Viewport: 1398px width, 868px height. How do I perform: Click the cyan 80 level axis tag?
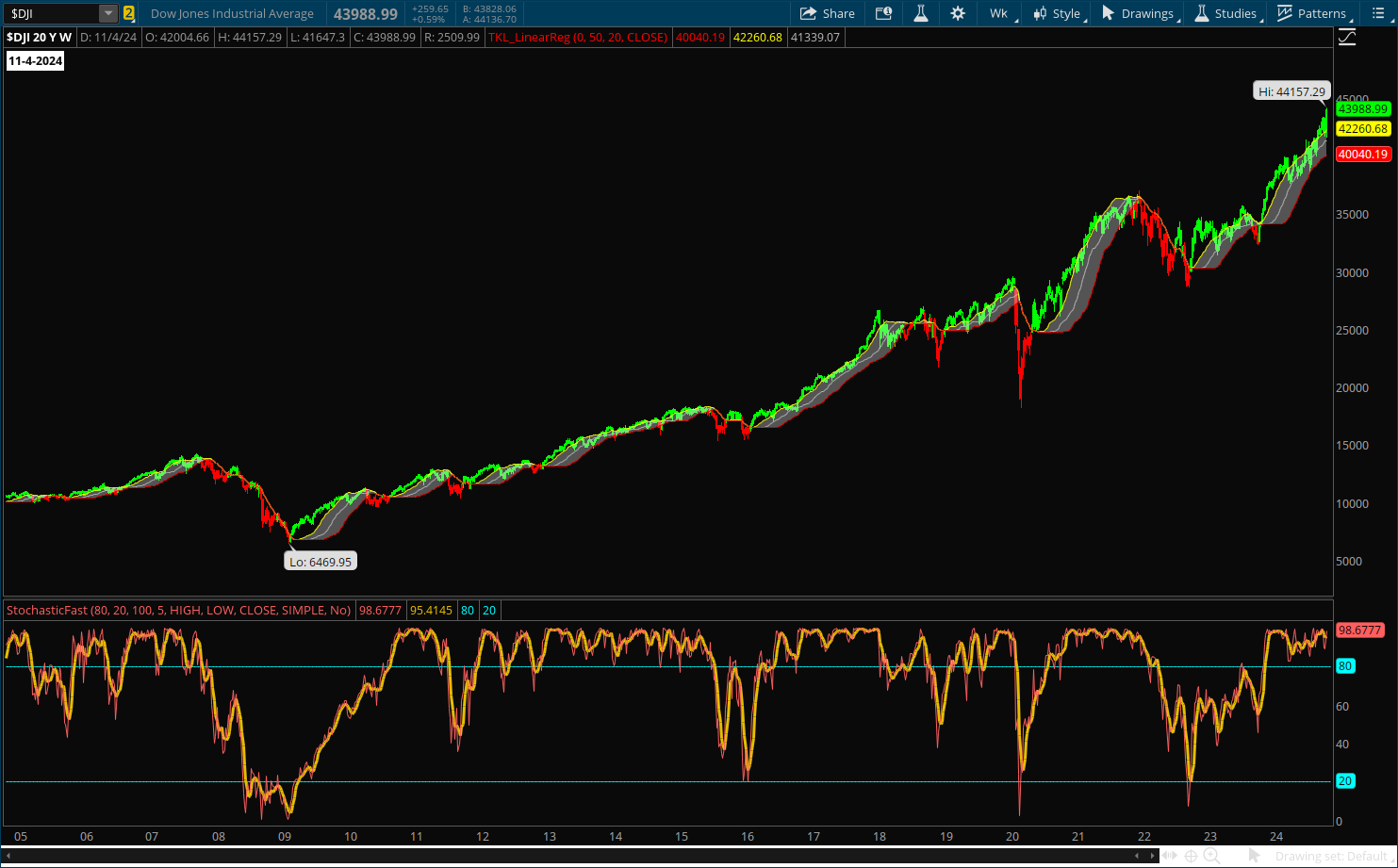1345,666
